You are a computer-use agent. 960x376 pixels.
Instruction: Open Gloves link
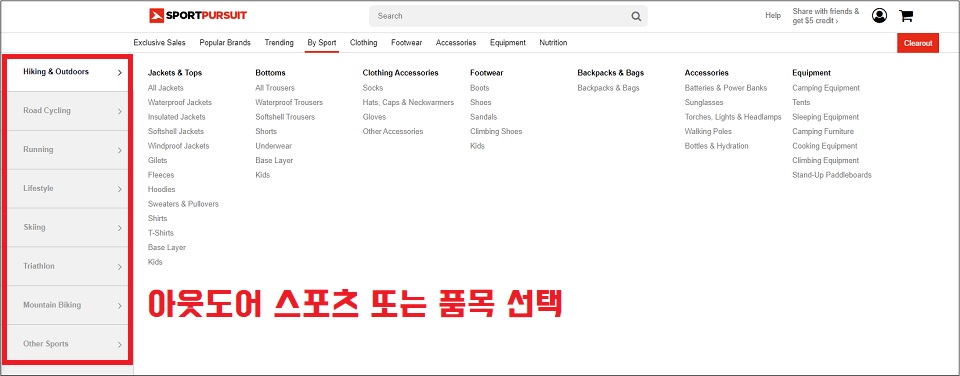coord(374,117)
